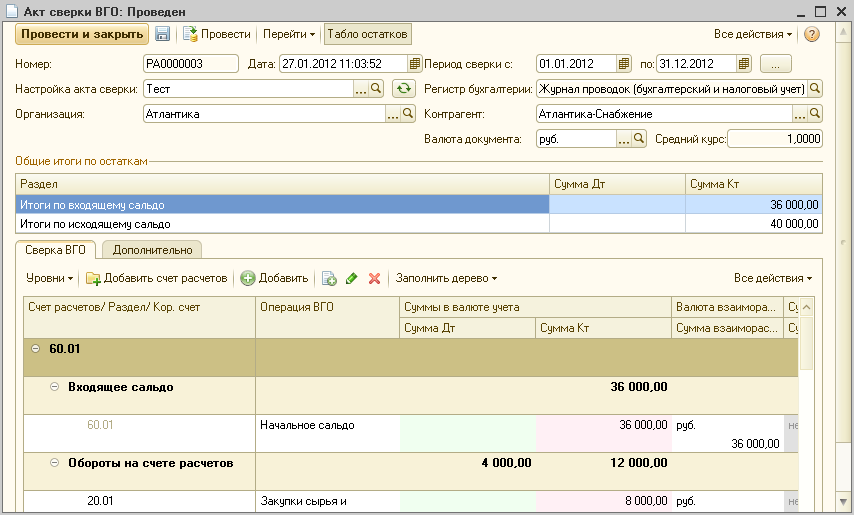Collapse the Входящее сальдо group
854x515 pixels.
click(x=55, y=387)
